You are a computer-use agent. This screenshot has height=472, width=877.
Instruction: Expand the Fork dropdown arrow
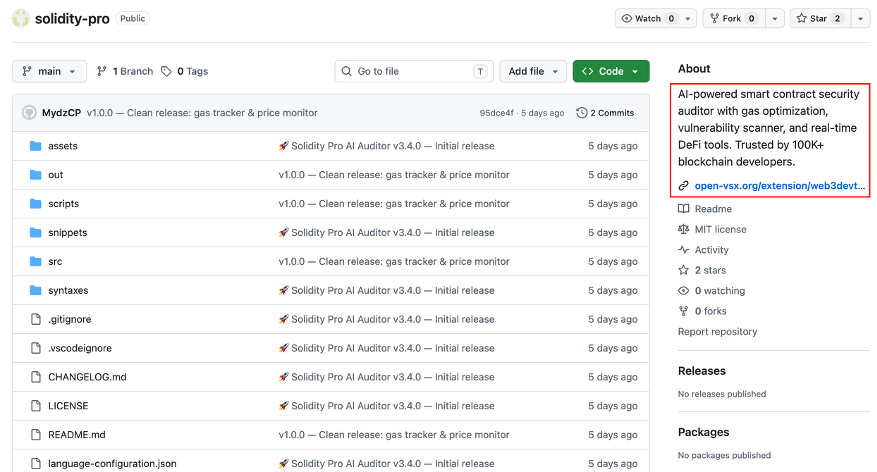tap(775, 18)
